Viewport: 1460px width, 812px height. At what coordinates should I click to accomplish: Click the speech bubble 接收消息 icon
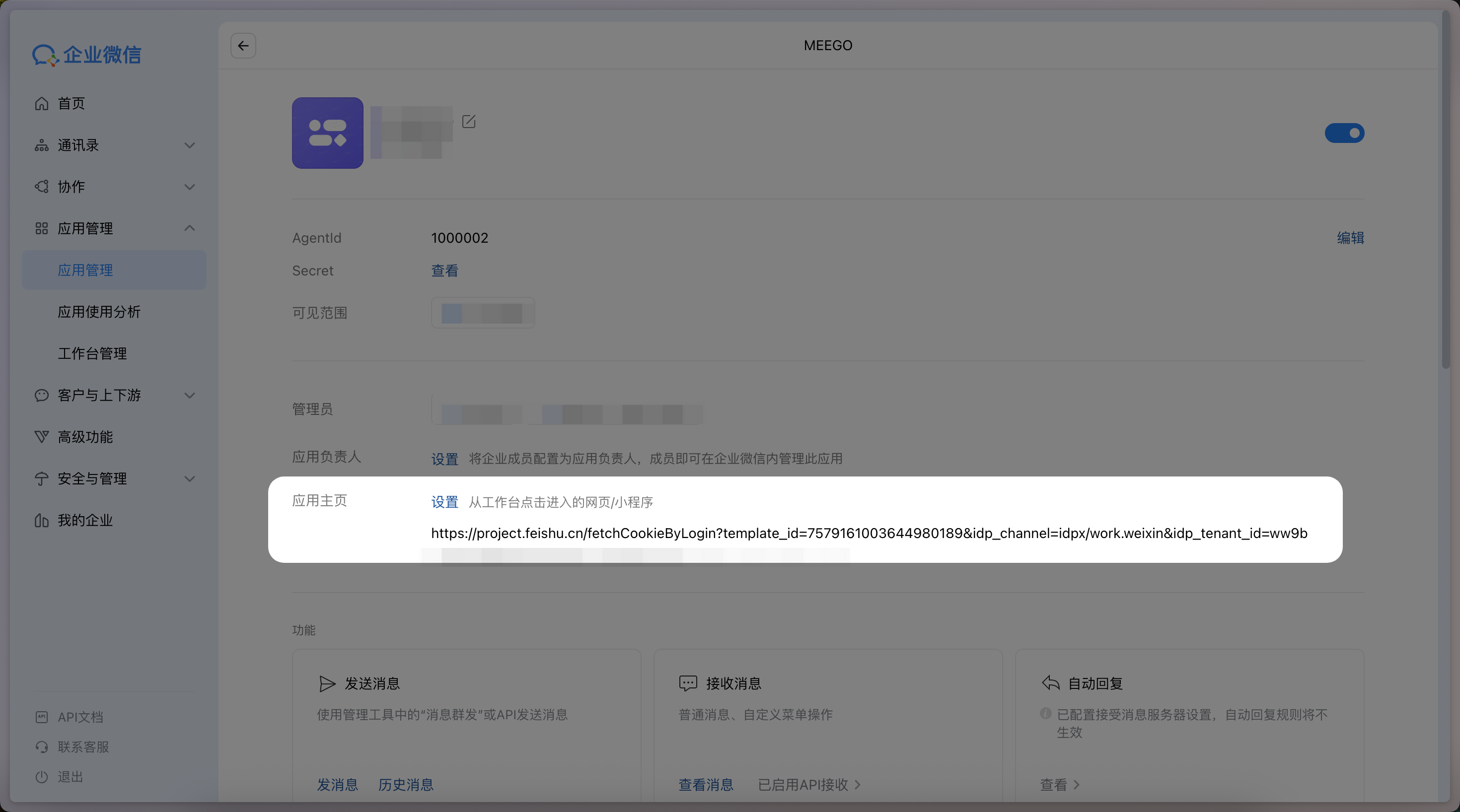click(x=688, y=683)
